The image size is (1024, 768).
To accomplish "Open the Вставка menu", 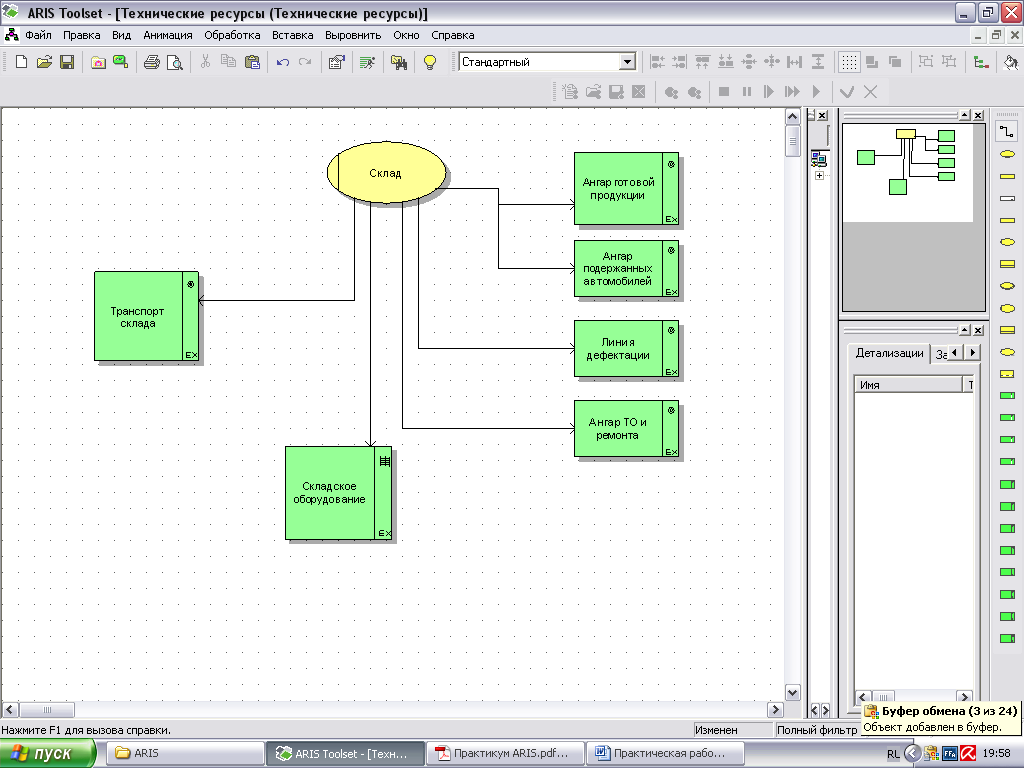I will [x=293, y=35].
